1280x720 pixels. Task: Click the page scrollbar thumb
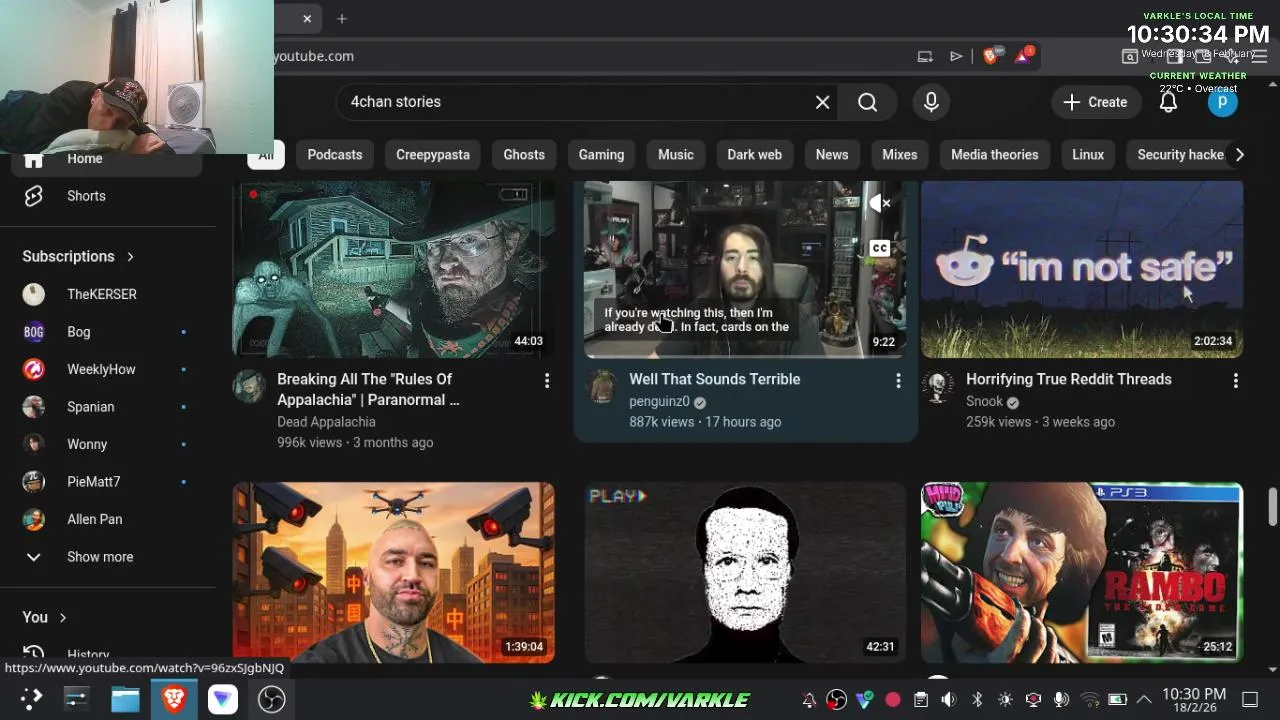point(1272,505)
